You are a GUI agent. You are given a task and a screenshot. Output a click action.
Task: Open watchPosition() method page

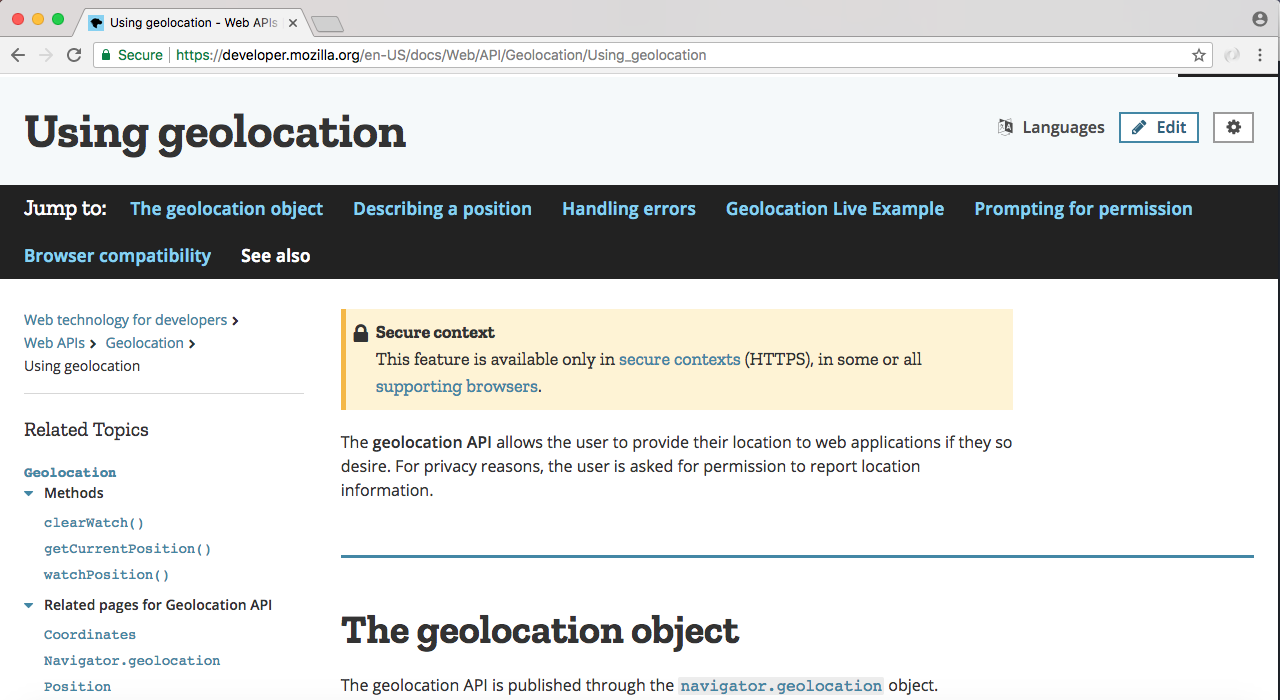[x=107, y=575]
